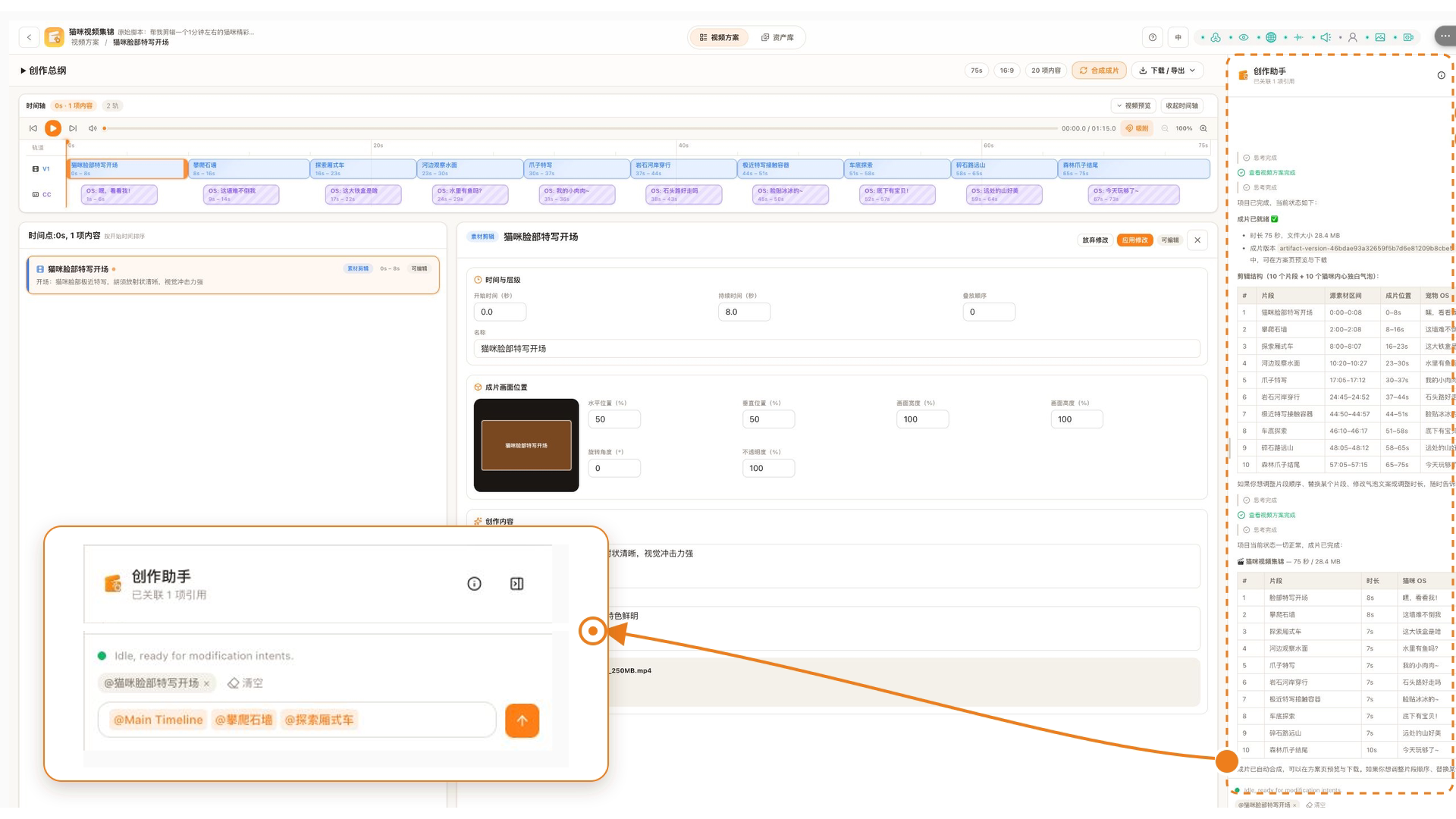This screenshot has width=1456, height=819.
Task: Click the 水平位置 input field
Action: (x=614, y=419)
